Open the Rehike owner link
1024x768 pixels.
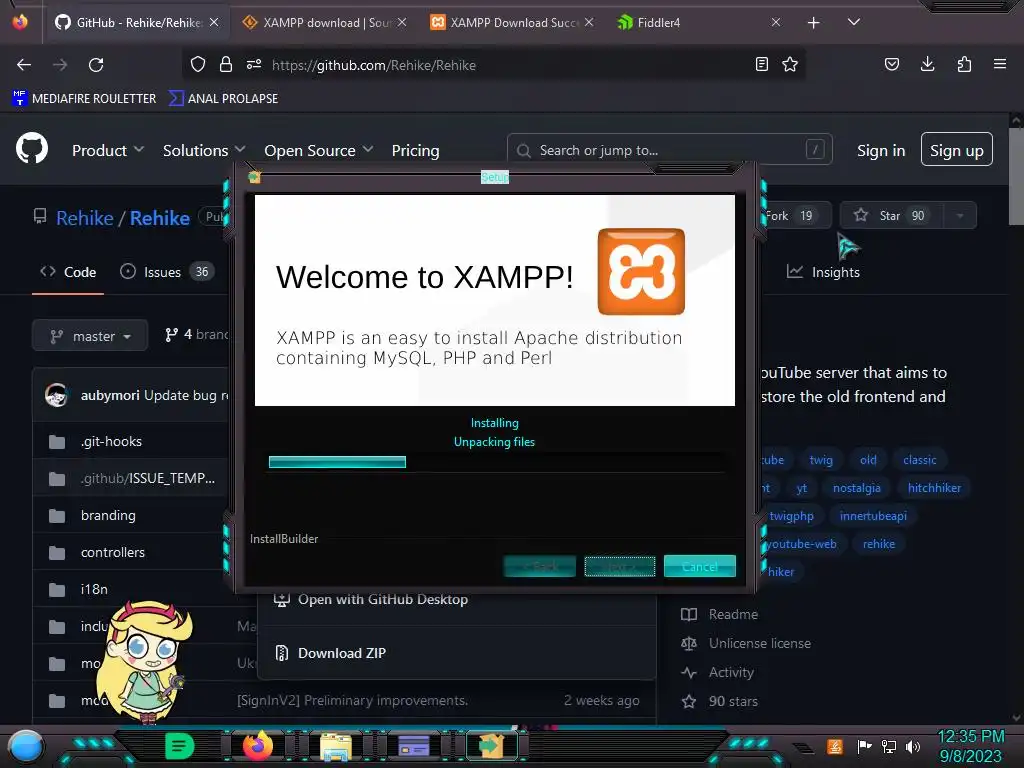[x=85, y=218]
